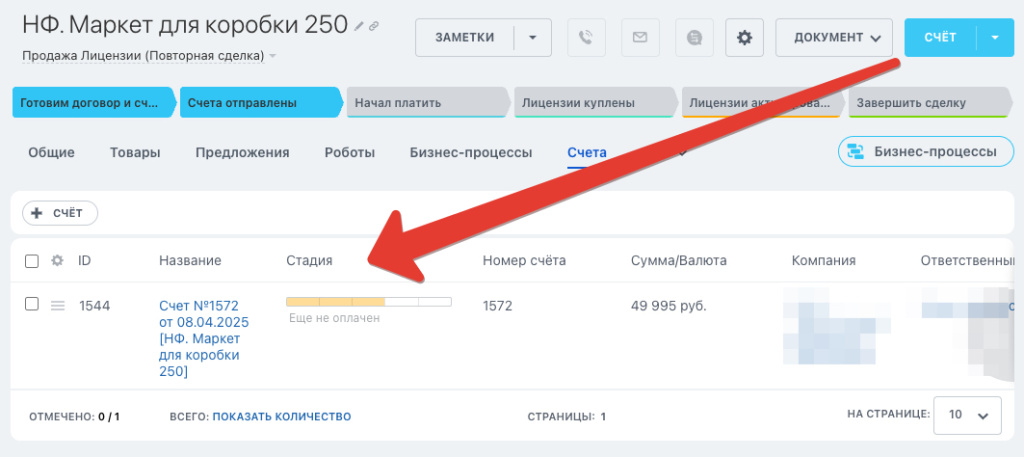Click the pencil icon to edit deal title
The height and width of the screenshot is (457, 1024).
(360, 25)
